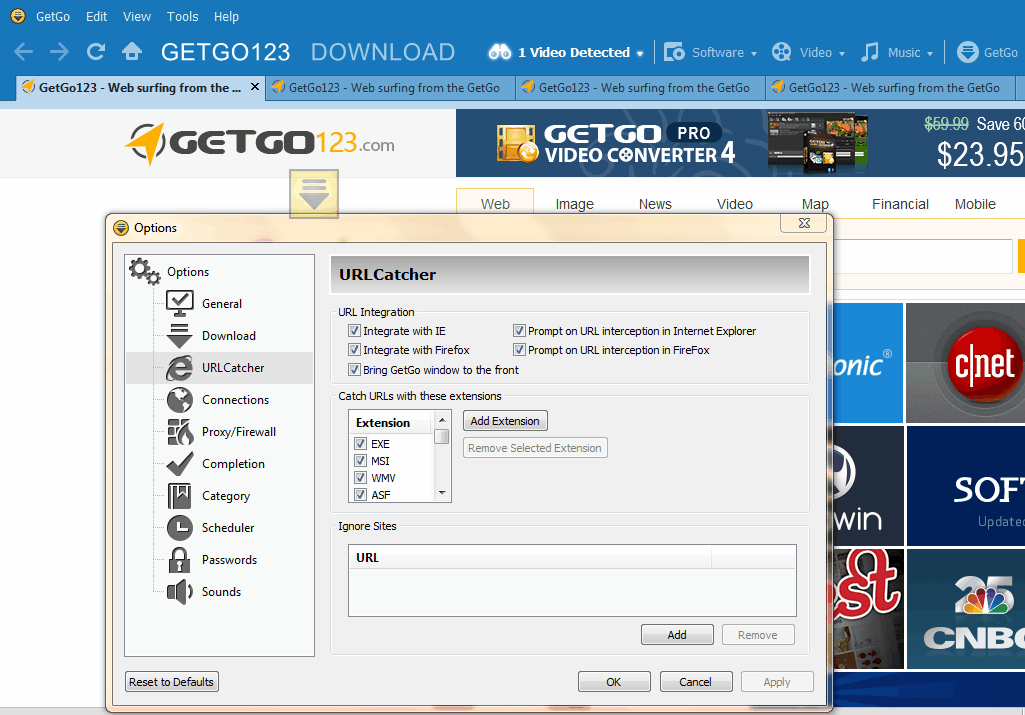Click the Financial tab on the webpage

[x=900, y=204]
